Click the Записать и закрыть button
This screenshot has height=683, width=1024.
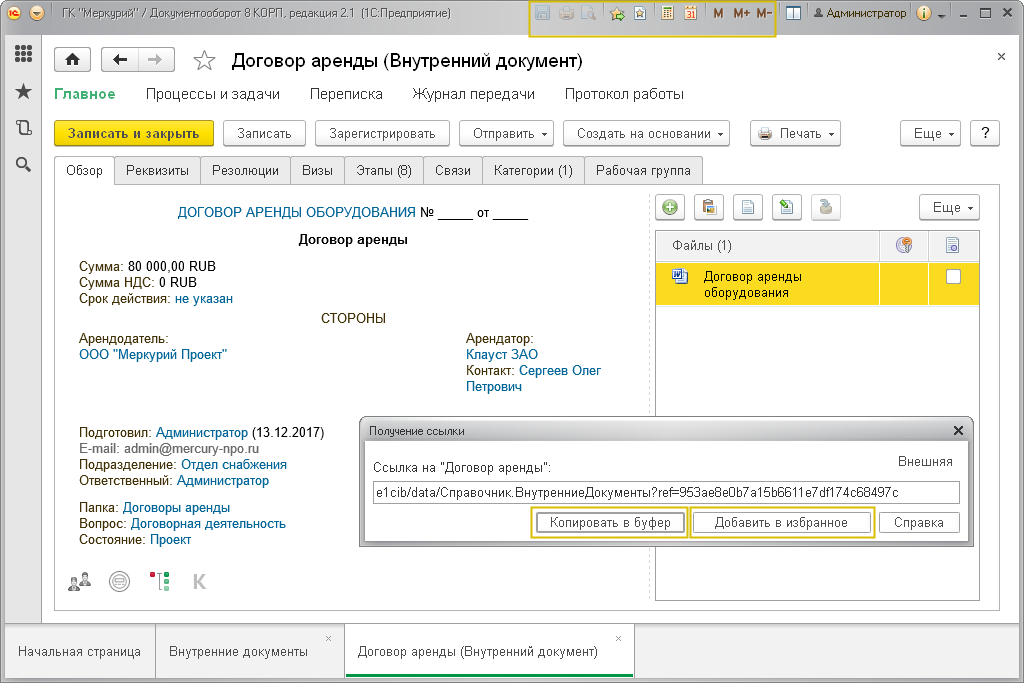[134, 133]
